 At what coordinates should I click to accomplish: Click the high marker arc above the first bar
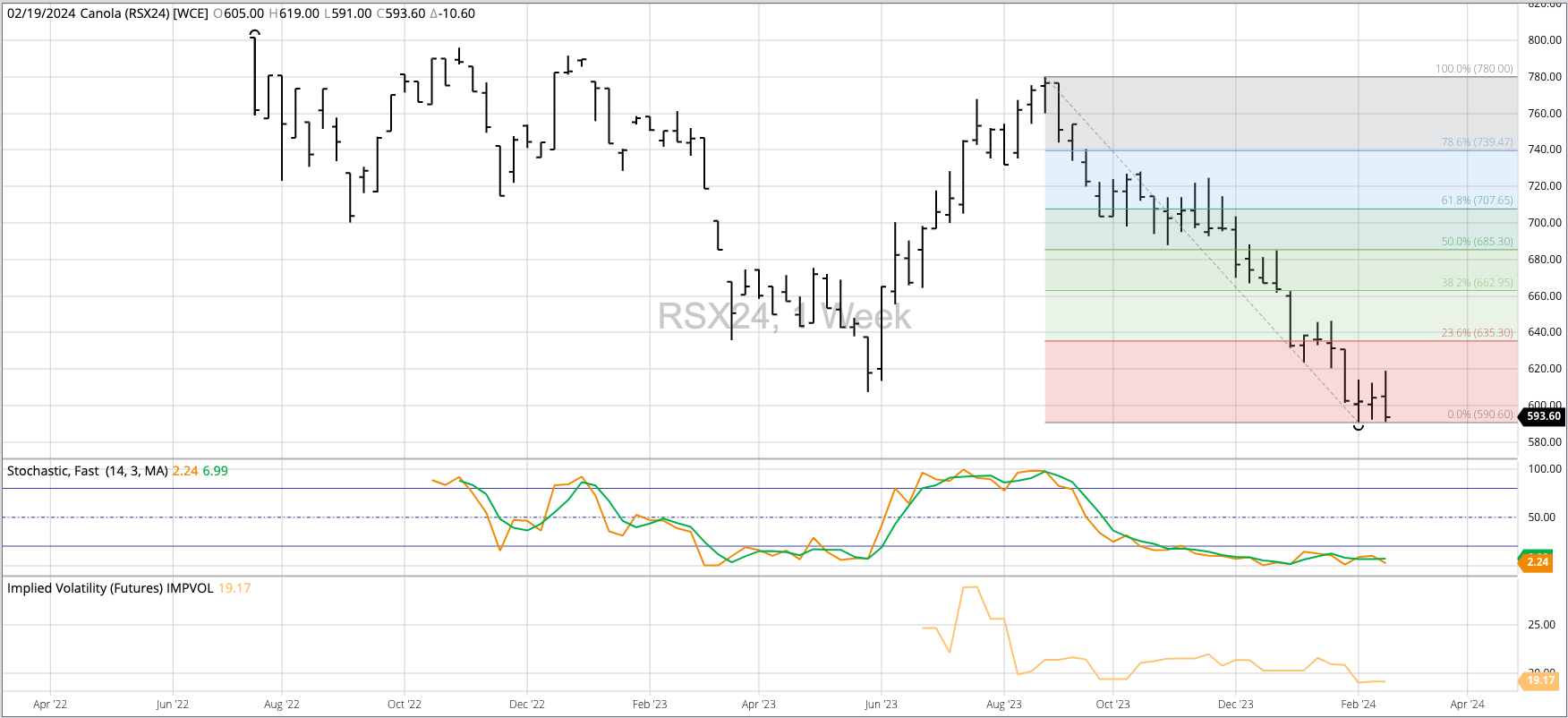coord(255,34)
